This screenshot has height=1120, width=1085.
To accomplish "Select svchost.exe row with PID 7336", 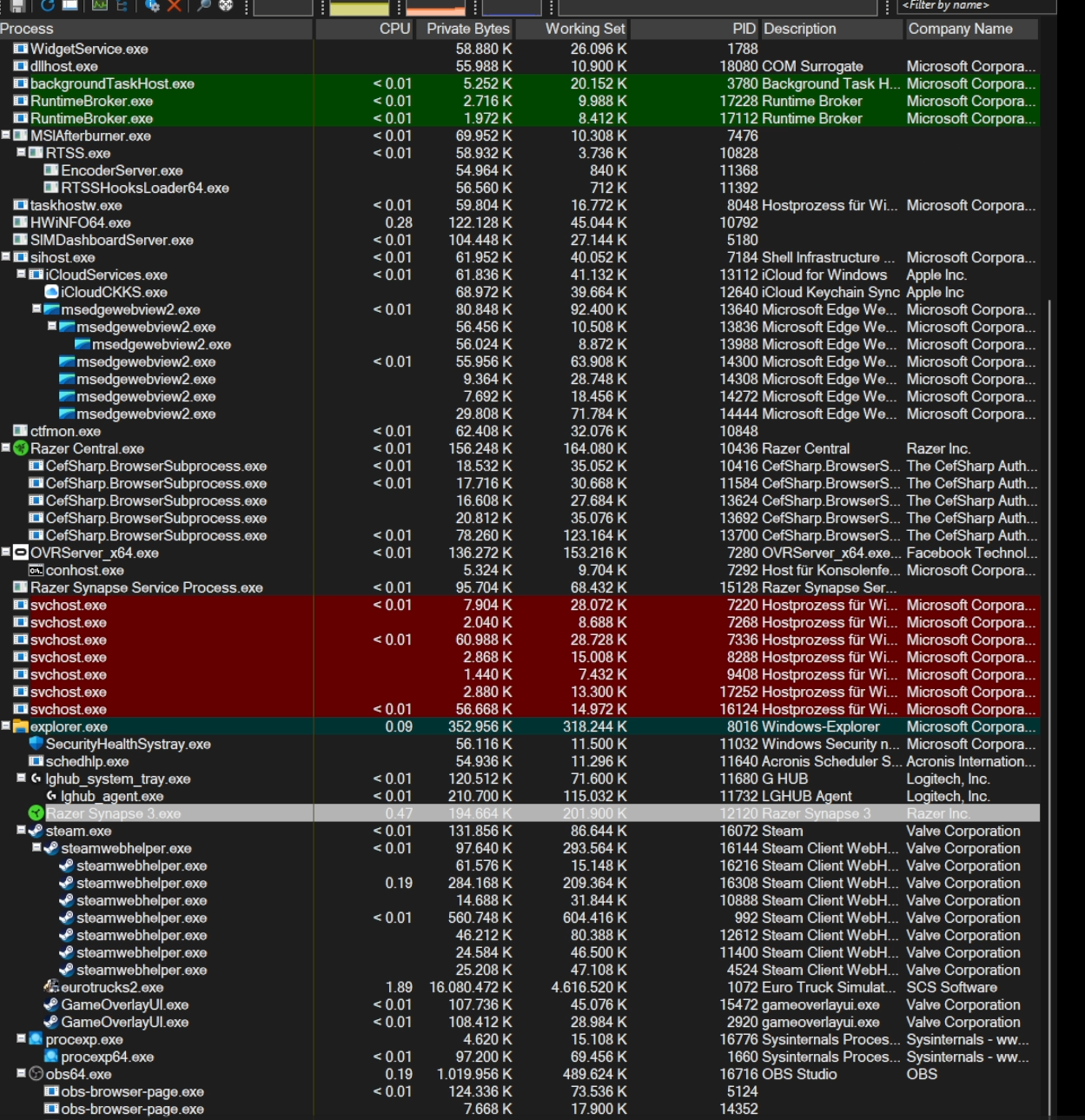I will coord(519,640).
